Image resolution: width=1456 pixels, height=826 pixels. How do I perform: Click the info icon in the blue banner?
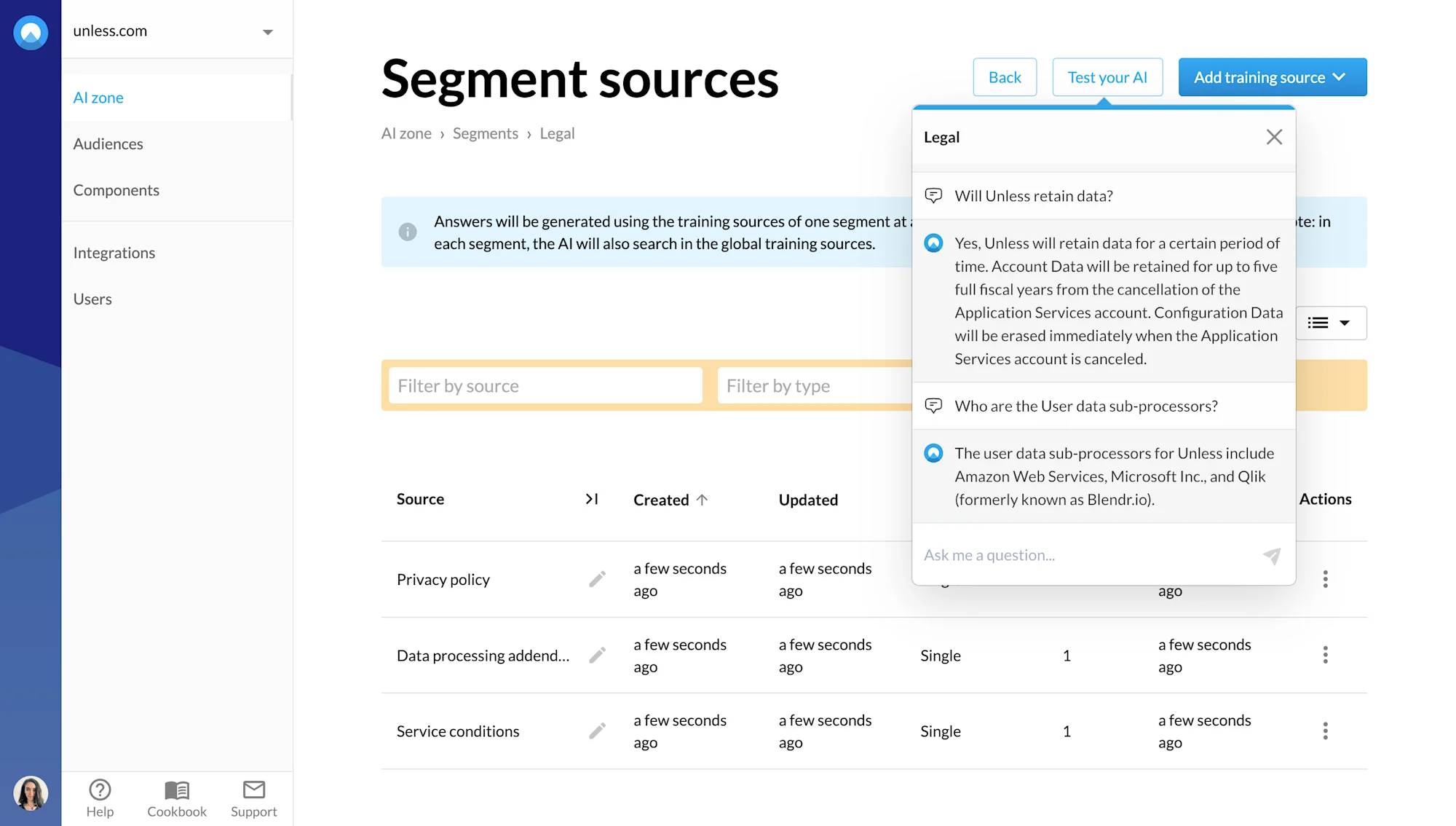(408, 232)
